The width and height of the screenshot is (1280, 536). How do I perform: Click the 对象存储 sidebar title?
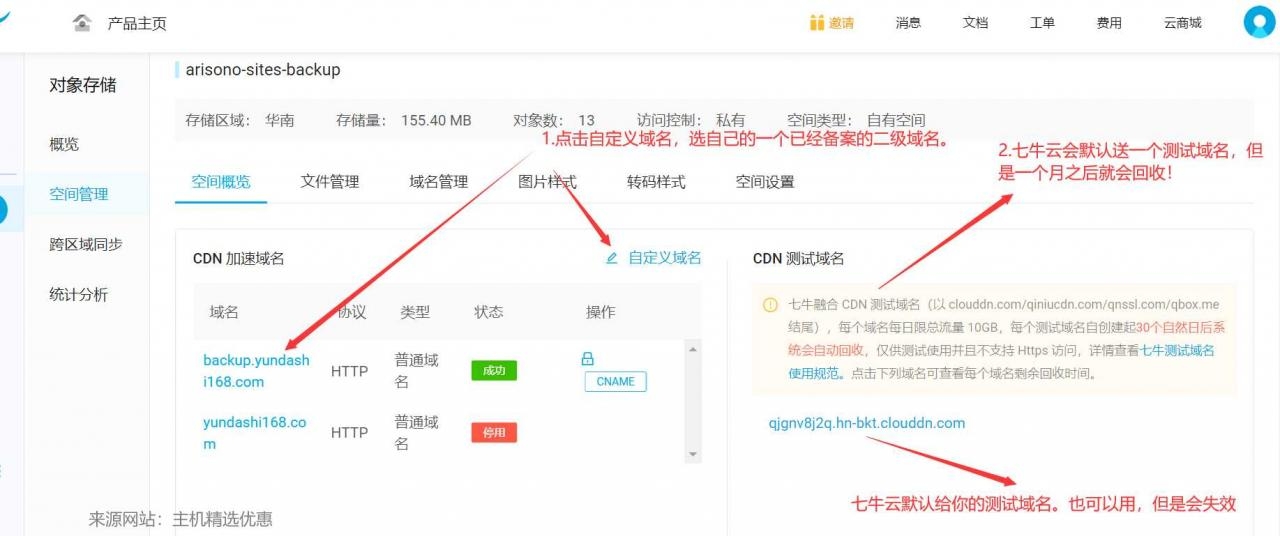click(83, 85)
